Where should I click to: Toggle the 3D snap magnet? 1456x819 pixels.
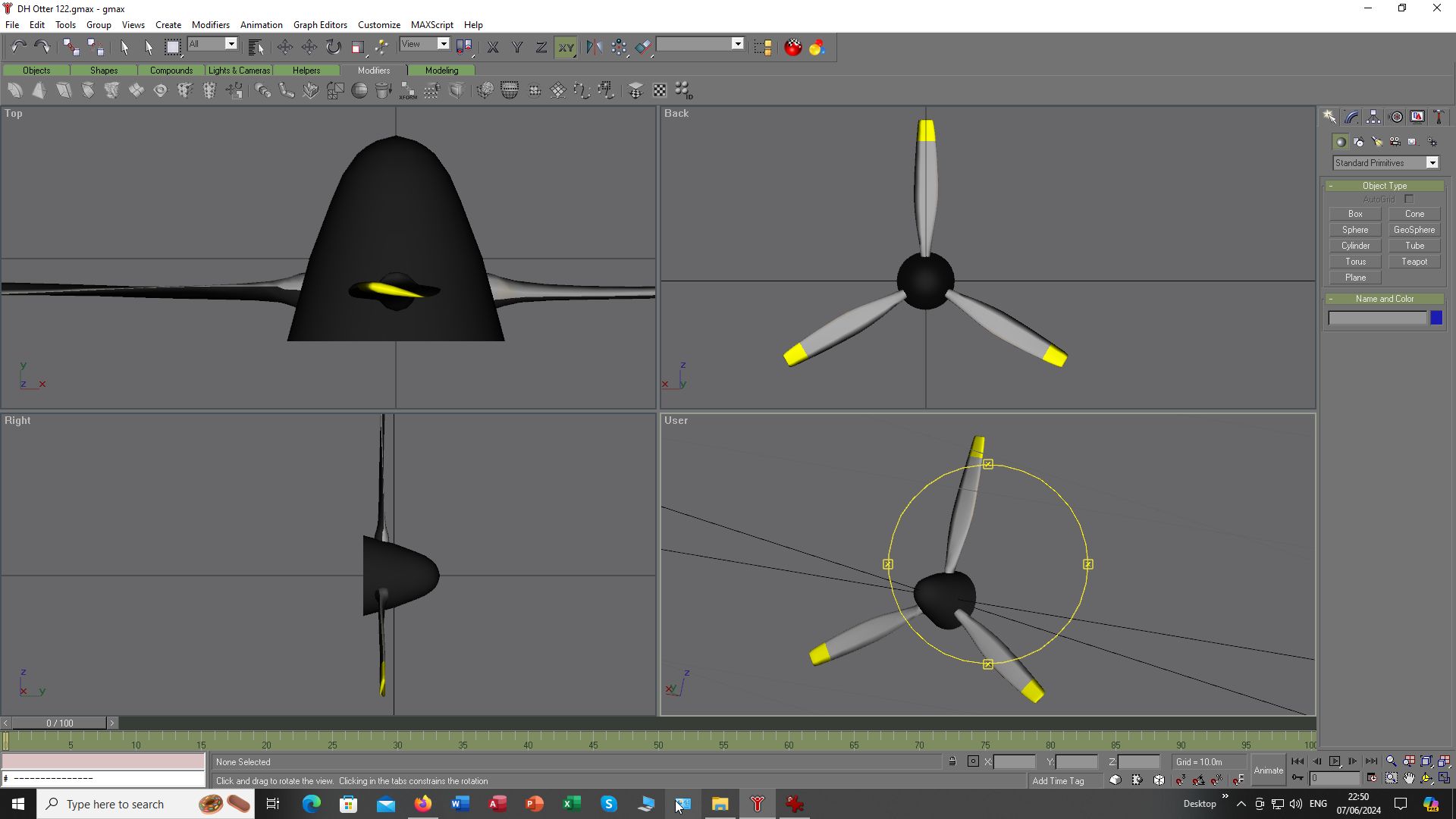click(1181, 780)
